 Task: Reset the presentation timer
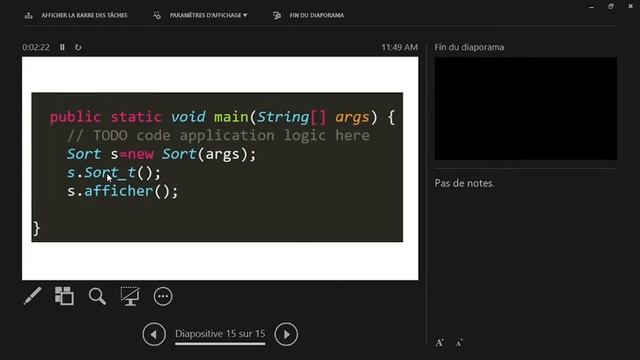point(78,47)
